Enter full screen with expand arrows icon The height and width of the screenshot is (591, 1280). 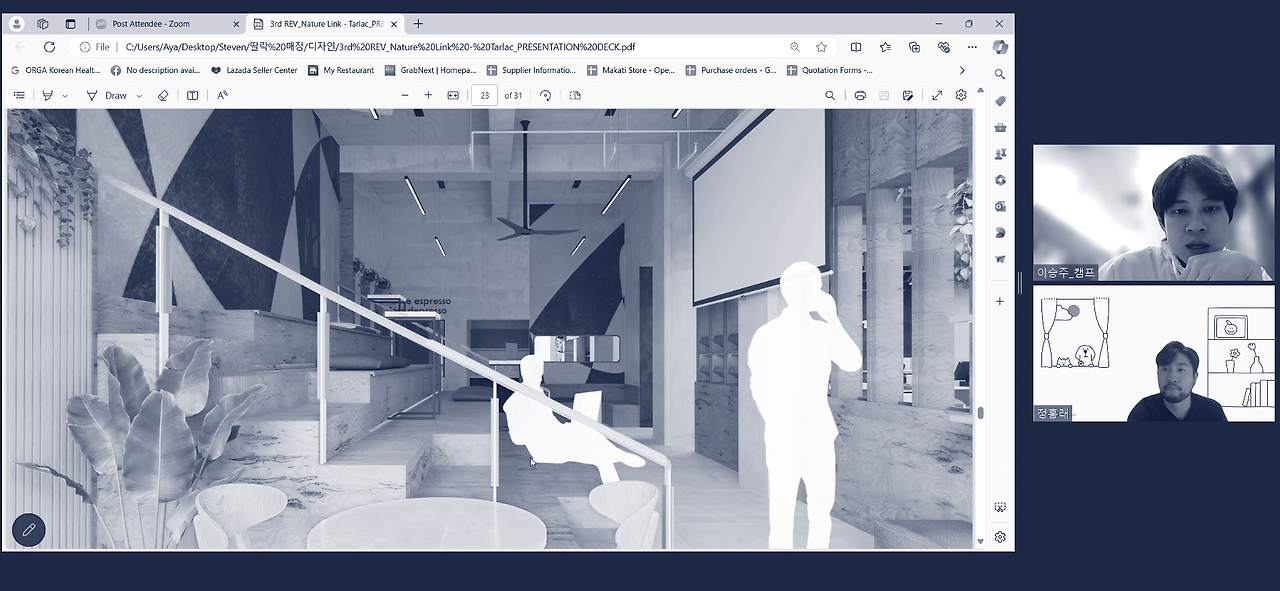(x=937, y=95)
